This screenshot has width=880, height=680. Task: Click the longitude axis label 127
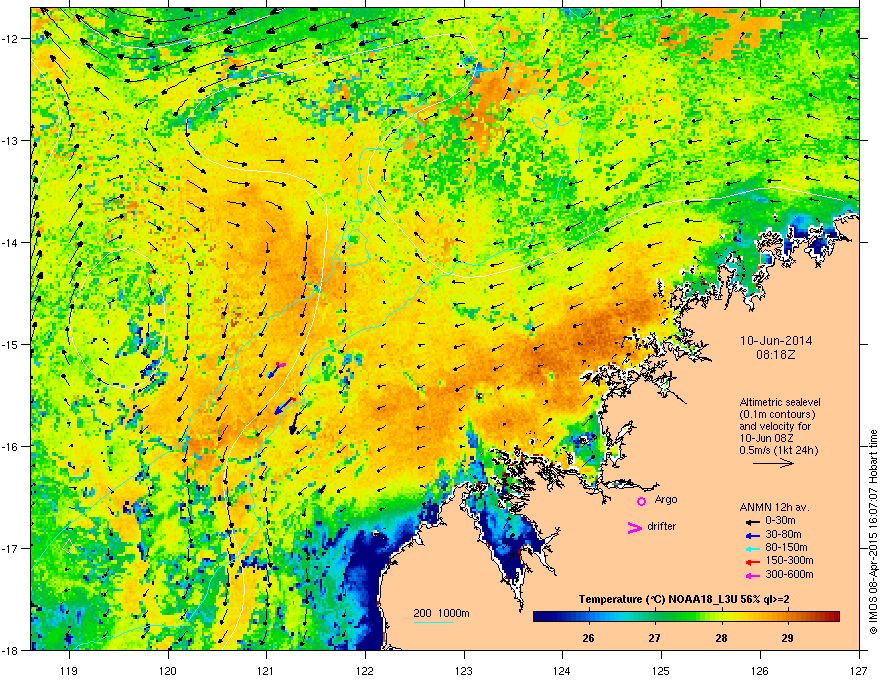859,670
